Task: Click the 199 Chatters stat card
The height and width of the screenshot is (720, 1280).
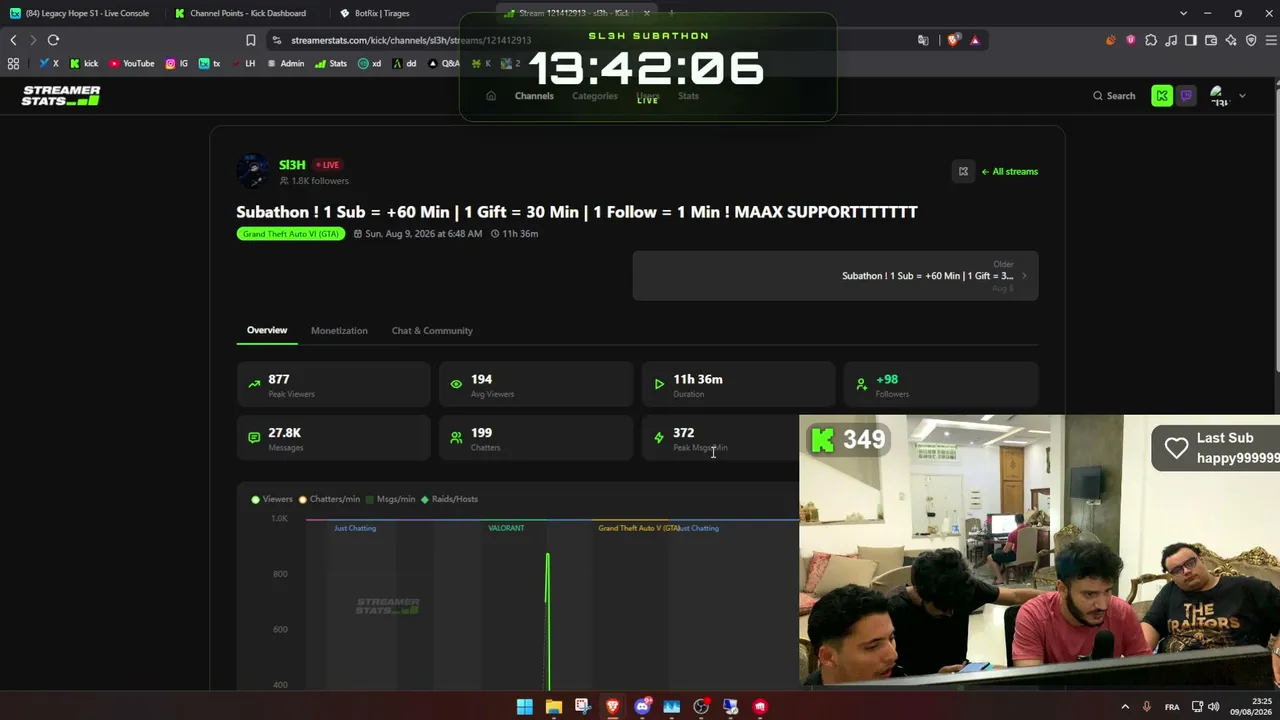Action: tap(536, 438)
